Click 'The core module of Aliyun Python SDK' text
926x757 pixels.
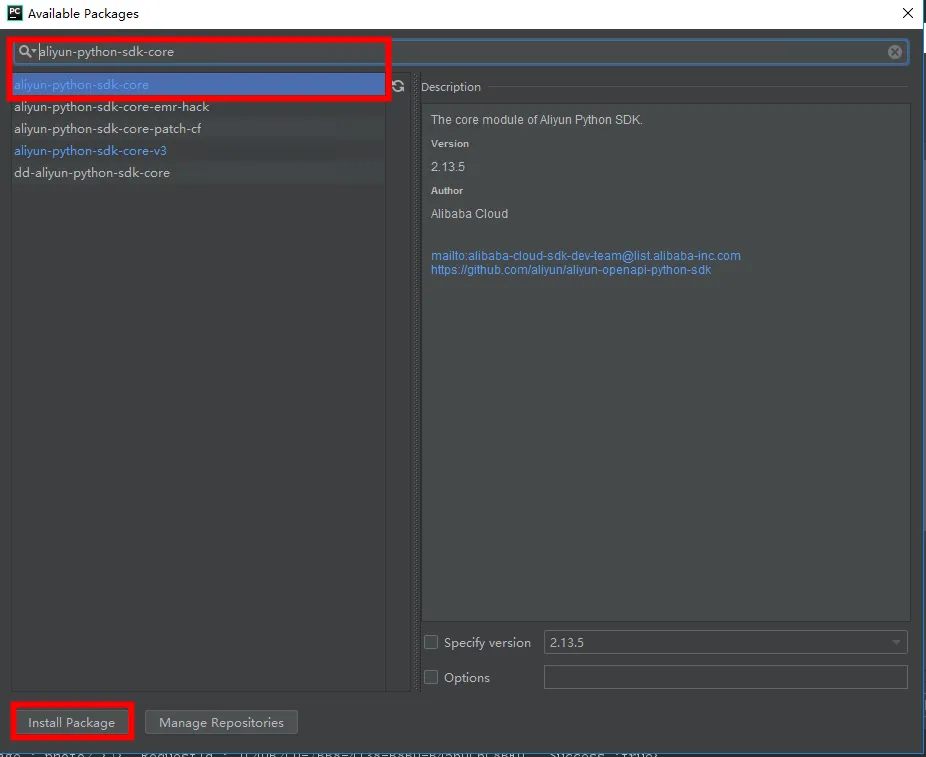tap(536, 119)
